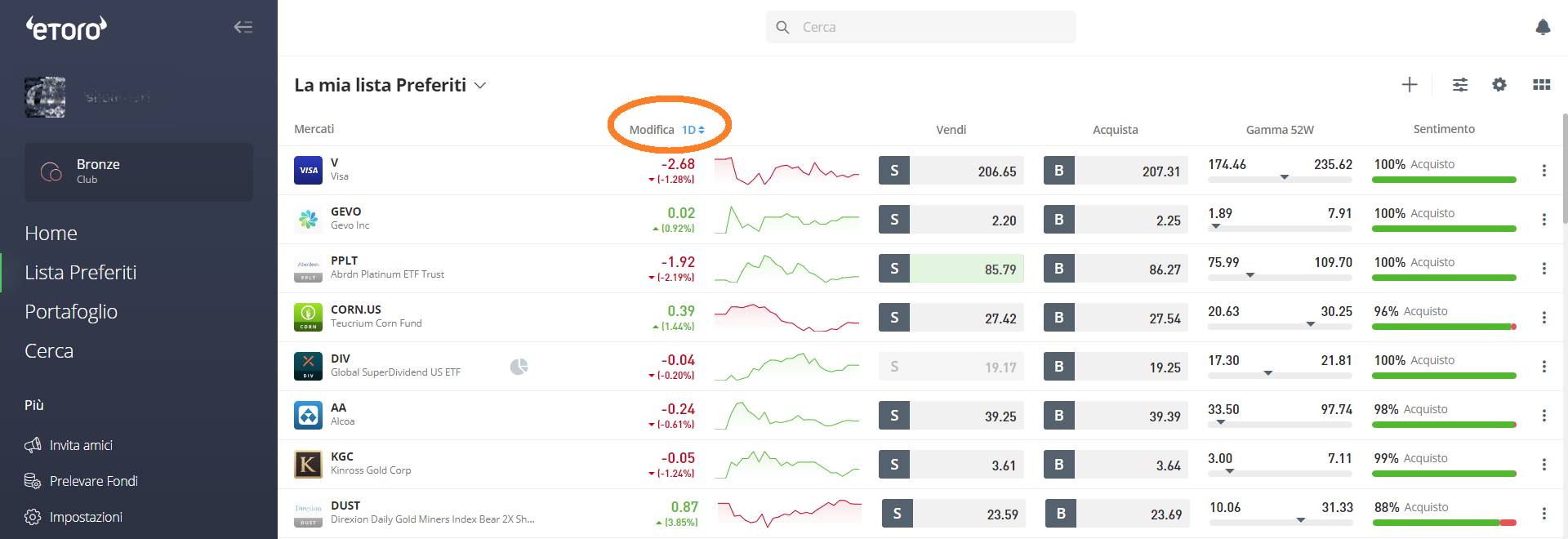Expand La mia lista Preferiti dropdown
Viewport: 1568px width, 539px height.
click(480, 86)
